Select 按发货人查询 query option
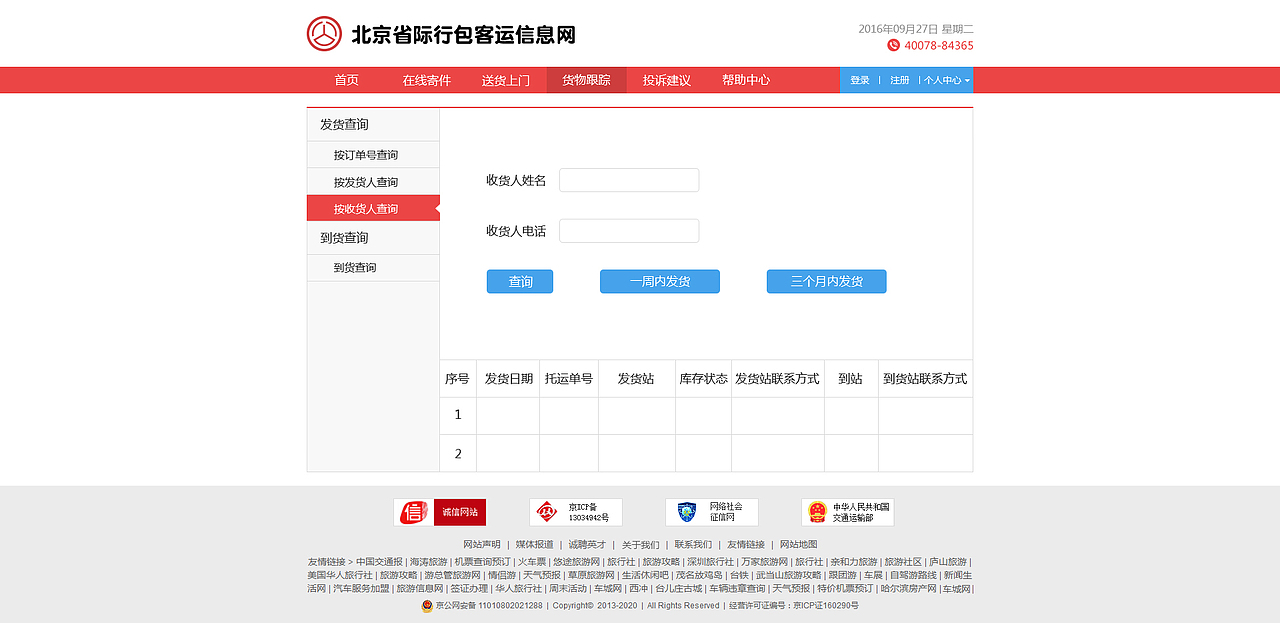Image resolution: width=1280 pixels, height=623 pixels. [x=365, y=181]
